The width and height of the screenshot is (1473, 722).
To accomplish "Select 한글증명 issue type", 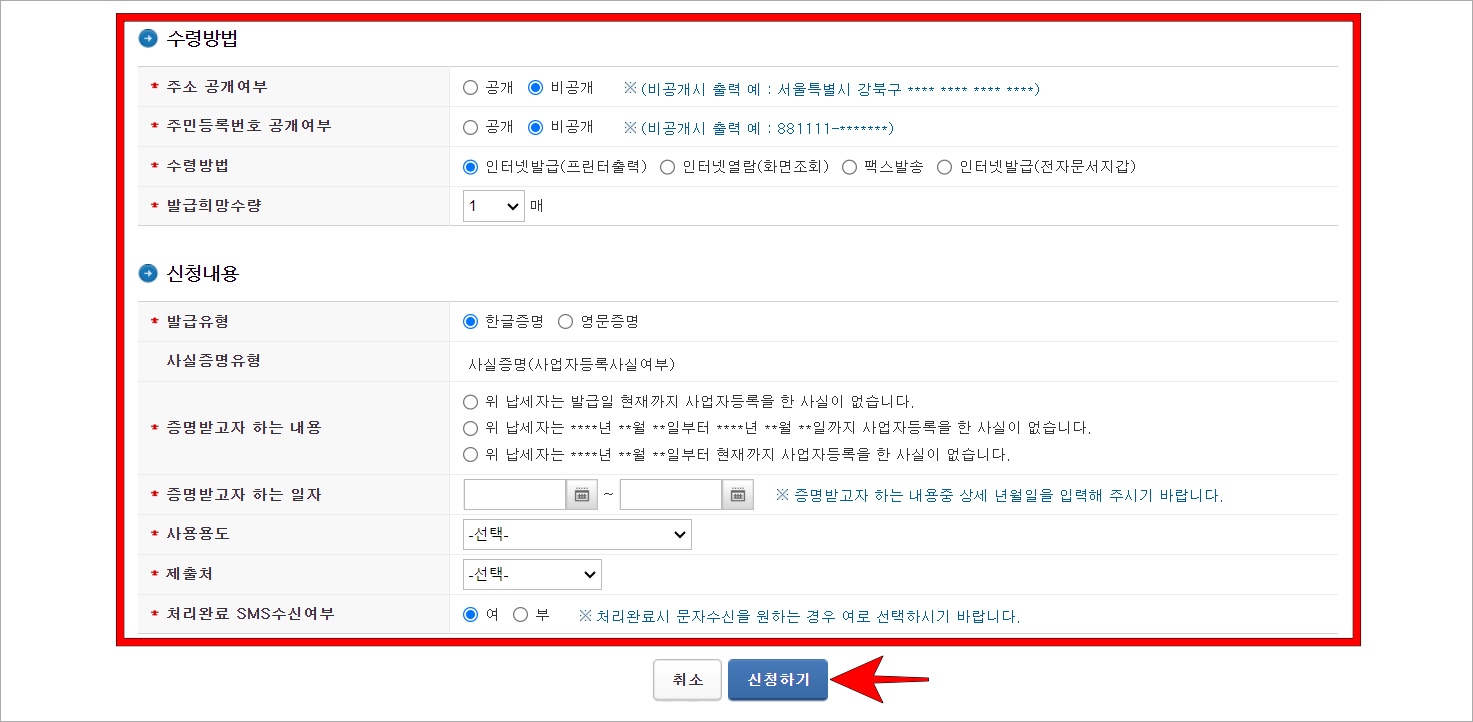I will pyautogui.click(x=471, y=322).
